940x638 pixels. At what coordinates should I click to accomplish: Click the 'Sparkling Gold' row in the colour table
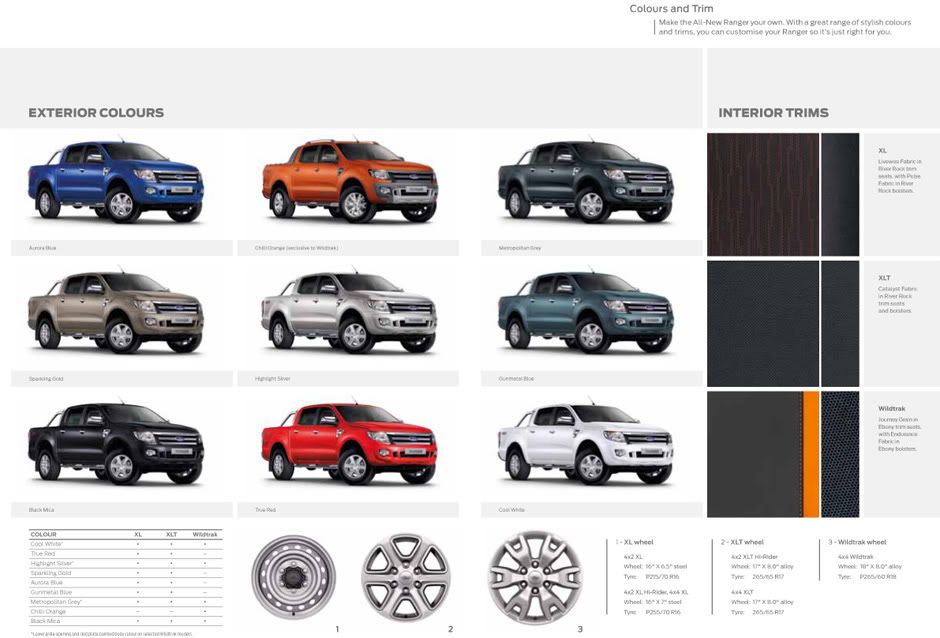point(126,573)
